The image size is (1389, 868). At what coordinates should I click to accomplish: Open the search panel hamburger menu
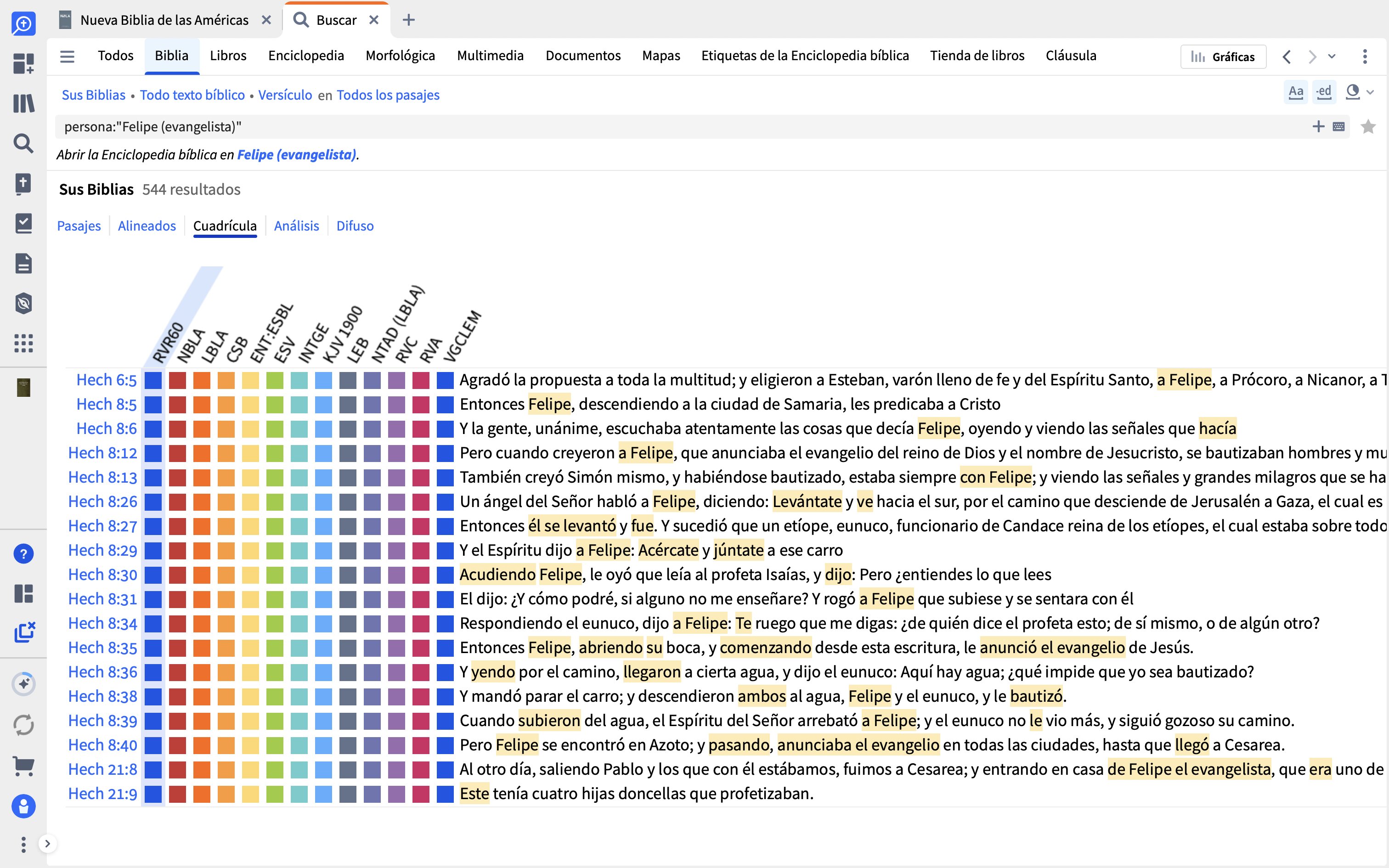pos(67,56)
